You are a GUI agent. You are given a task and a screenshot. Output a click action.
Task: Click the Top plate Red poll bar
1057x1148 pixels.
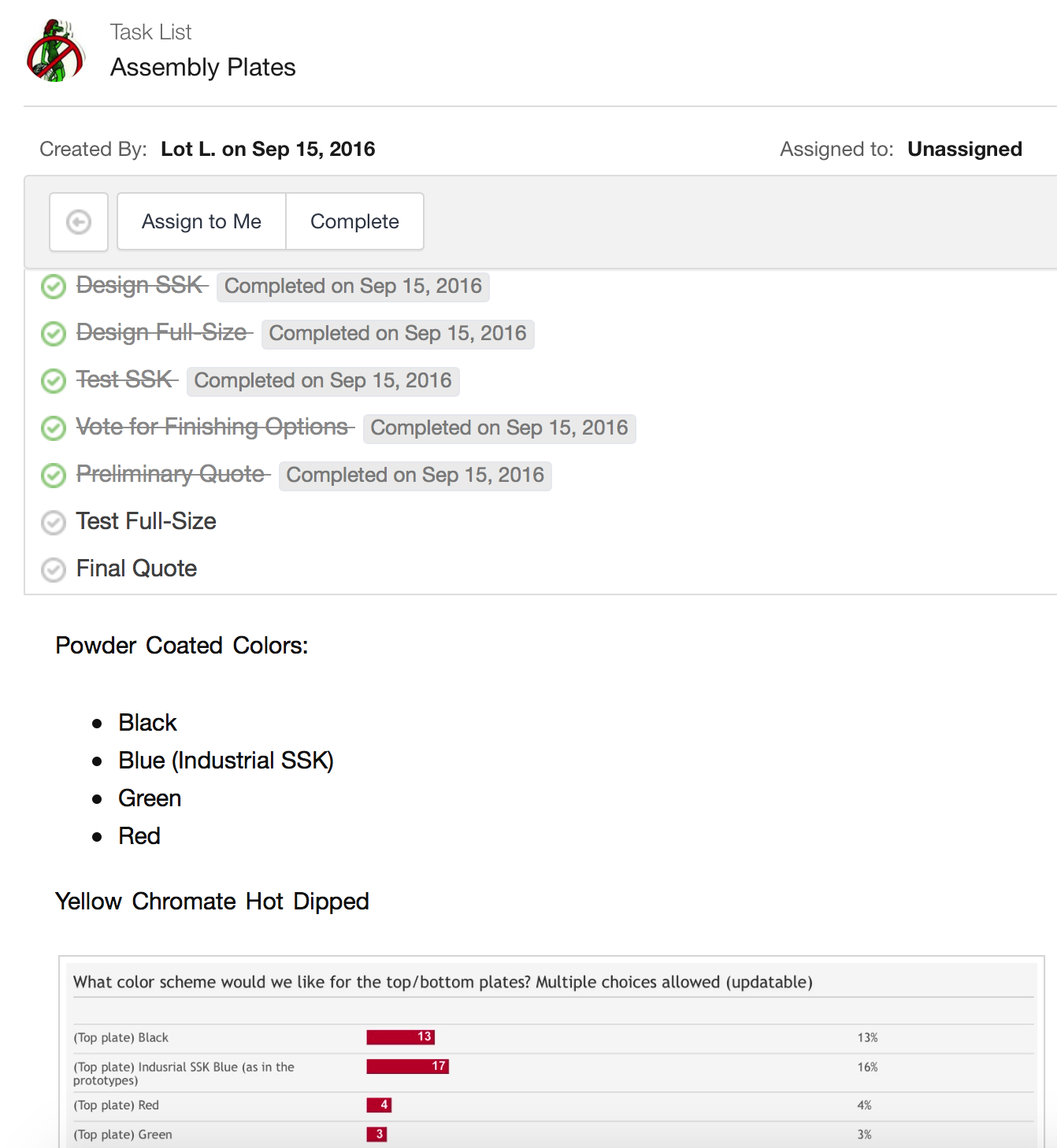[379, 1105]
